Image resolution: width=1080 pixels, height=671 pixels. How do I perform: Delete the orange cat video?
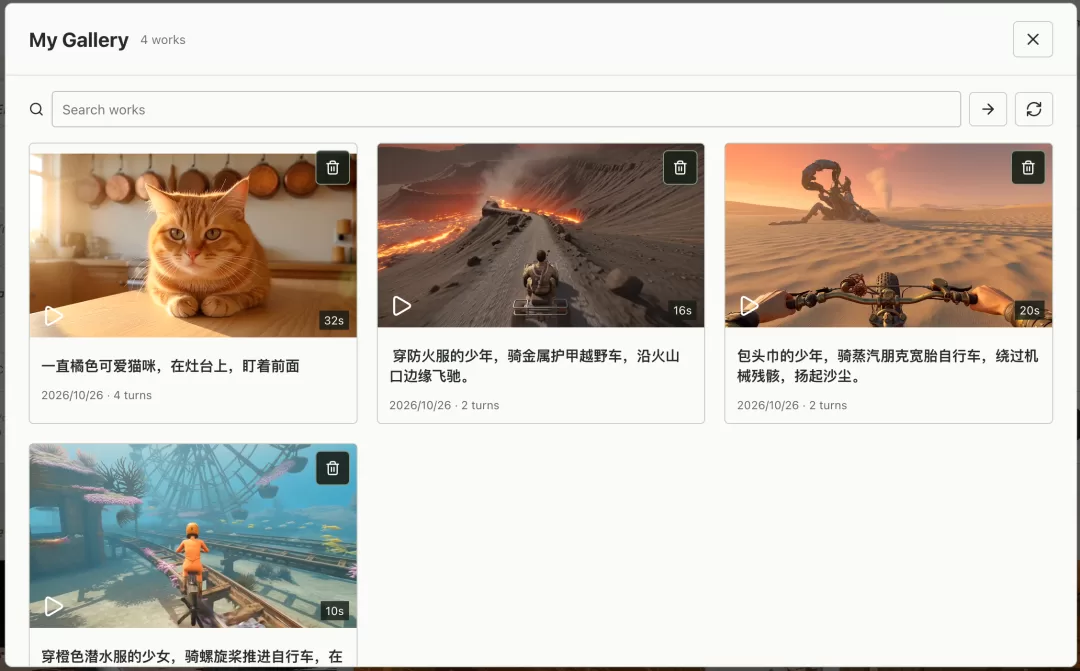coord(333,167)
